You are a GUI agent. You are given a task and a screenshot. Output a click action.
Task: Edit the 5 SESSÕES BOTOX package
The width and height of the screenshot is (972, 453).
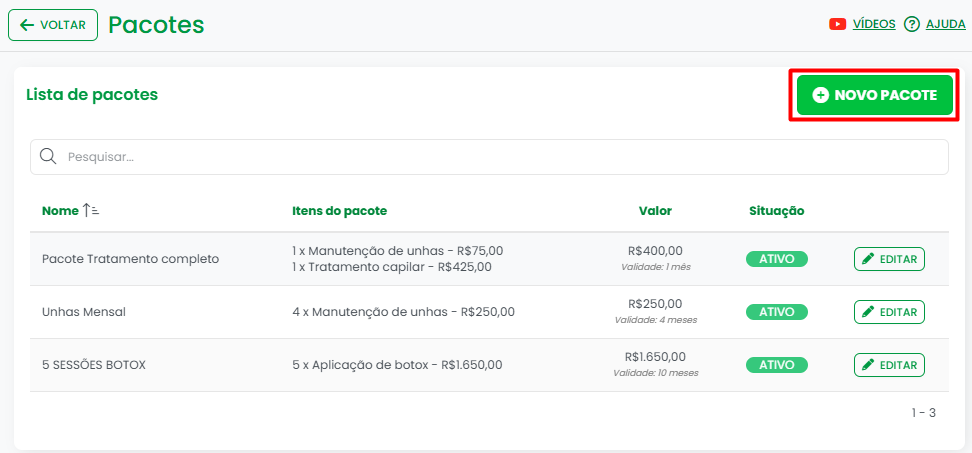tap(889, 365)
